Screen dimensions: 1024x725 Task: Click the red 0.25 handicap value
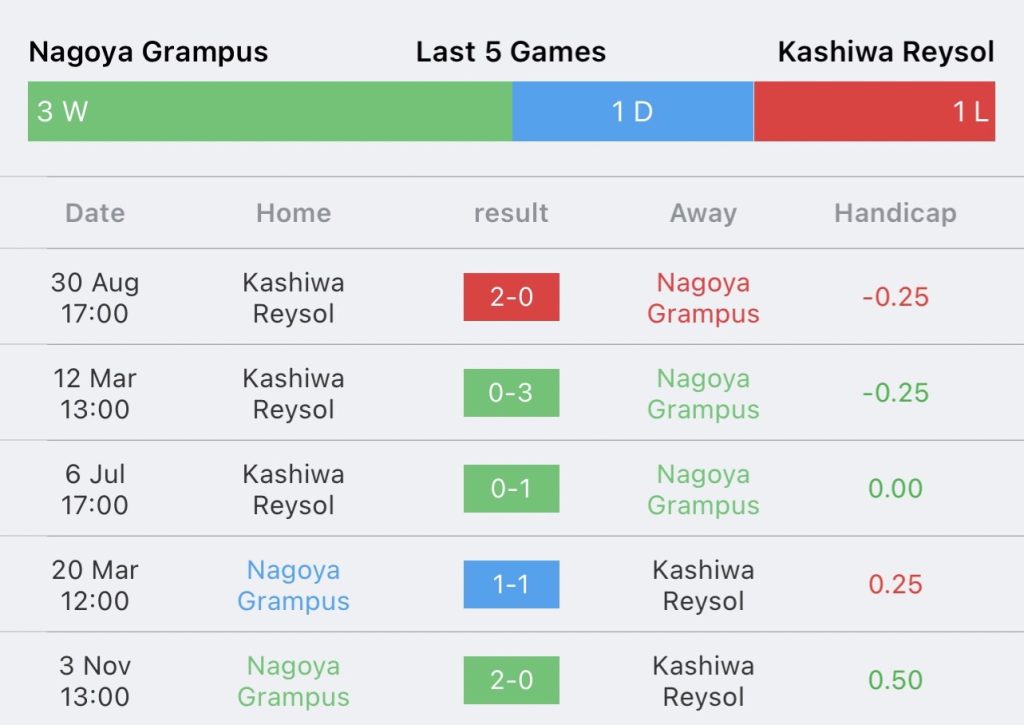tap(895, 584)
